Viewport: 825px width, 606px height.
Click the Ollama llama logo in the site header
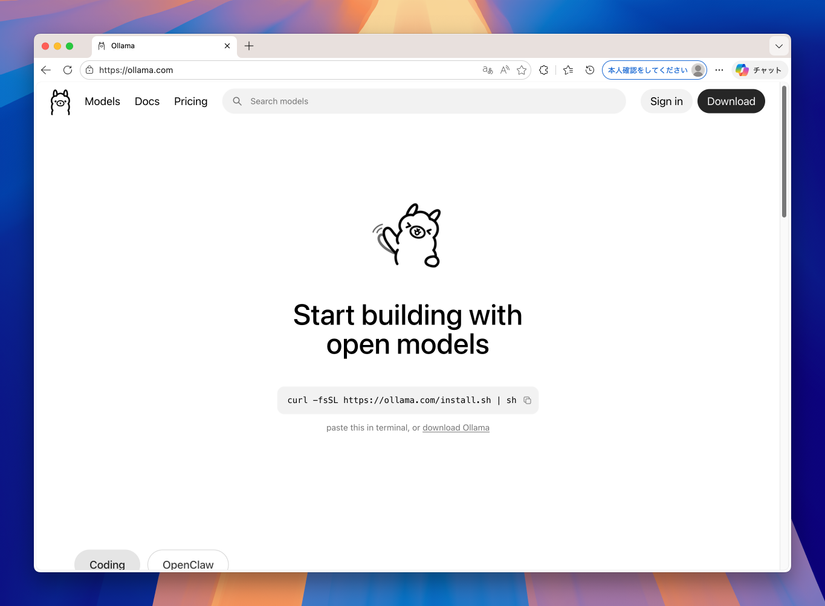[x=60, y=102]
